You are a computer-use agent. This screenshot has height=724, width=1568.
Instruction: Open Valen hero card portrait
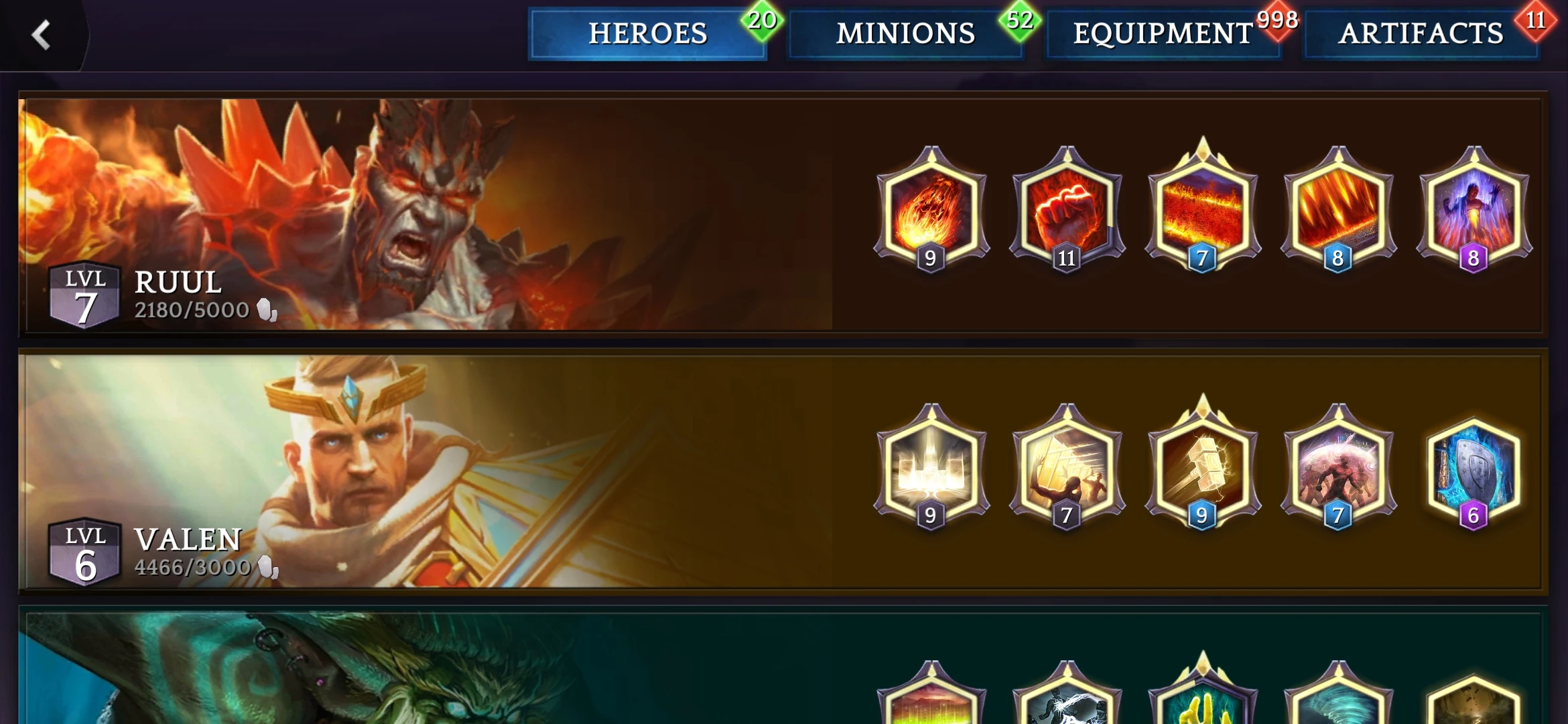click(x=426, y=472)
